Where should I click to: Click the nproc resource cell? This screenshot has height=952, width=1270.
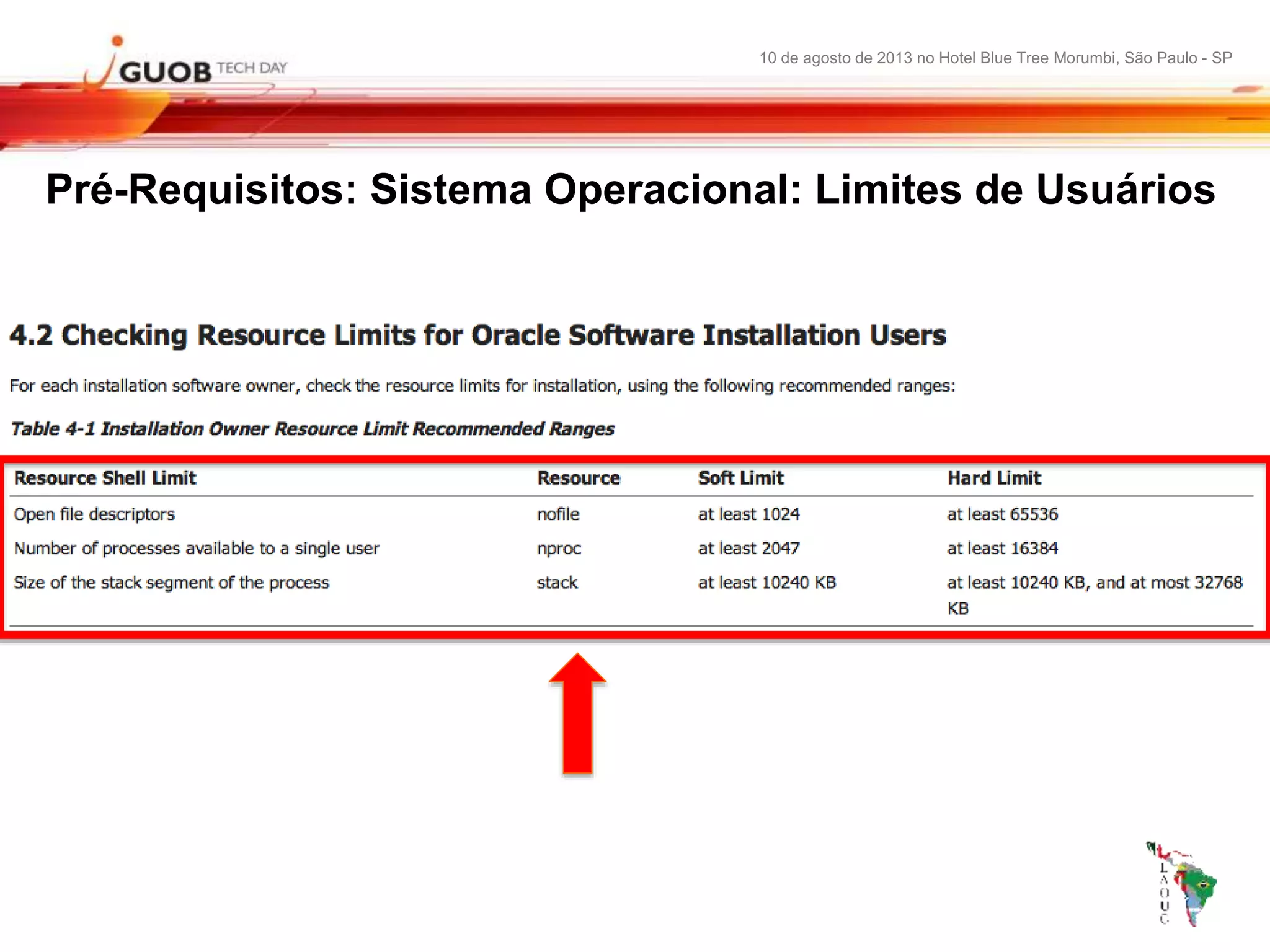tap(559, 549)
